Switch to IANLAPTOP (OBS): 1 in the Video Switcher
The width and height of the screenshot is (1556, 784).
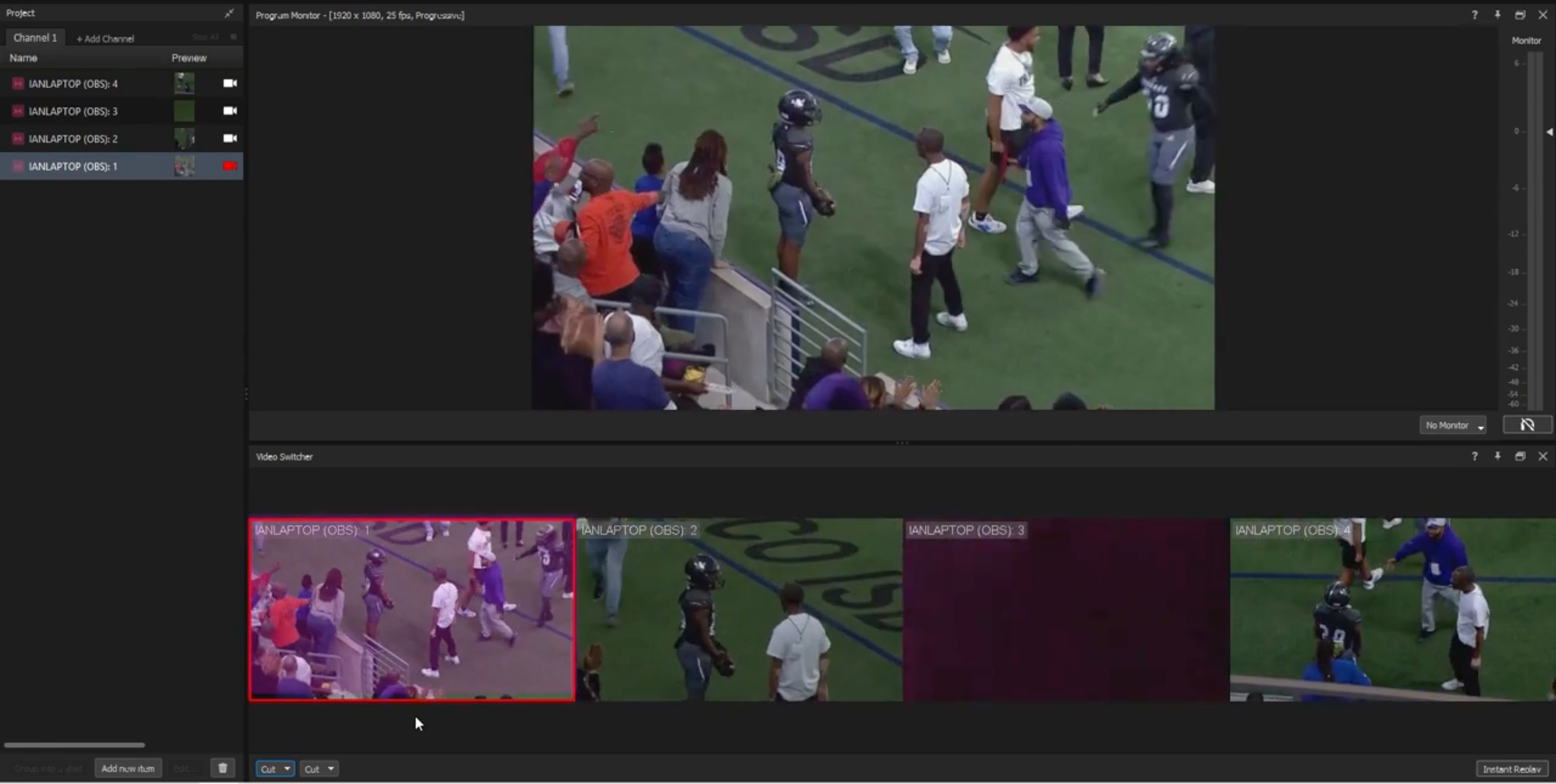pyautogui.click(x=412, y=609)
